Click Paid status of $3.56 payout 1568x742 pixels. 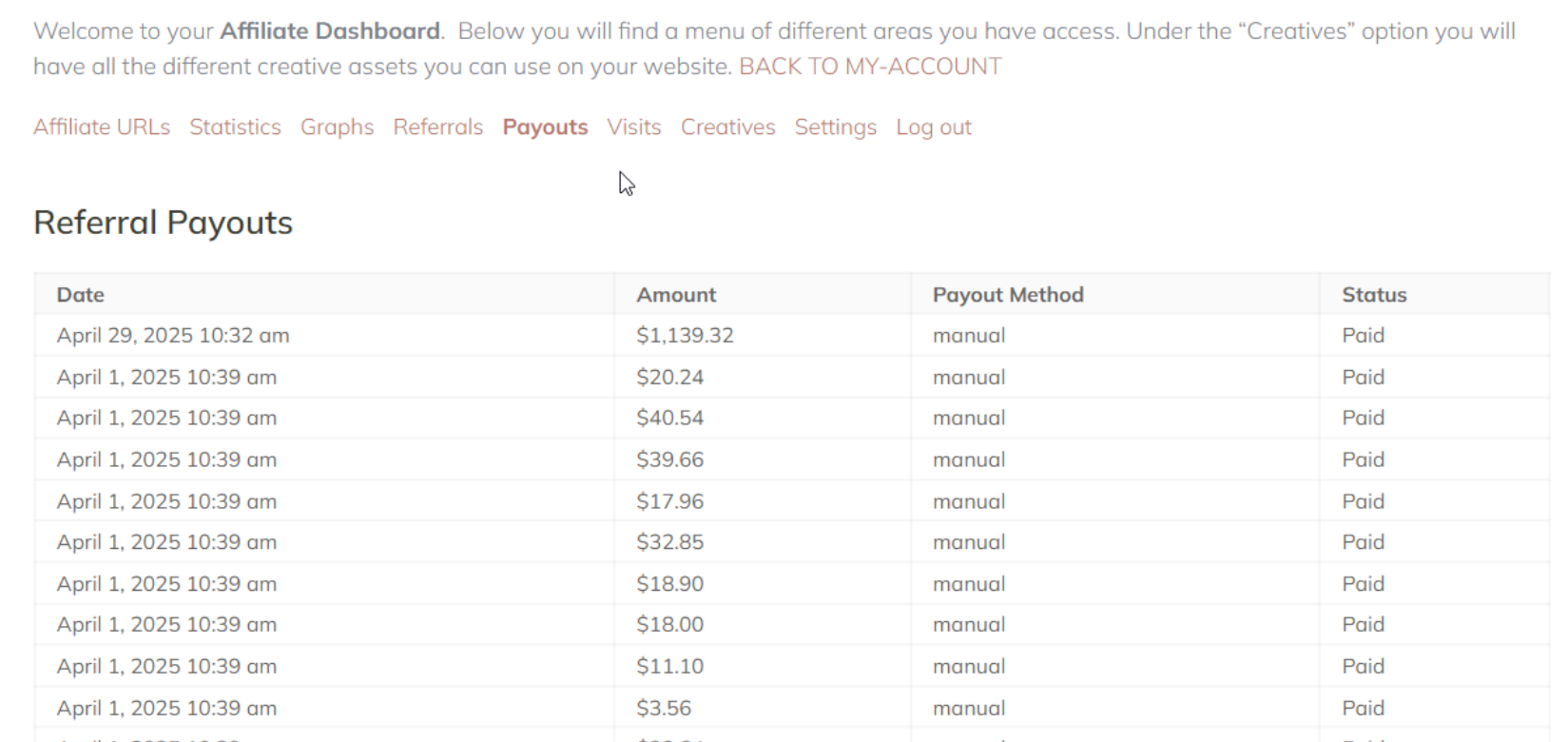(1363, 709)
